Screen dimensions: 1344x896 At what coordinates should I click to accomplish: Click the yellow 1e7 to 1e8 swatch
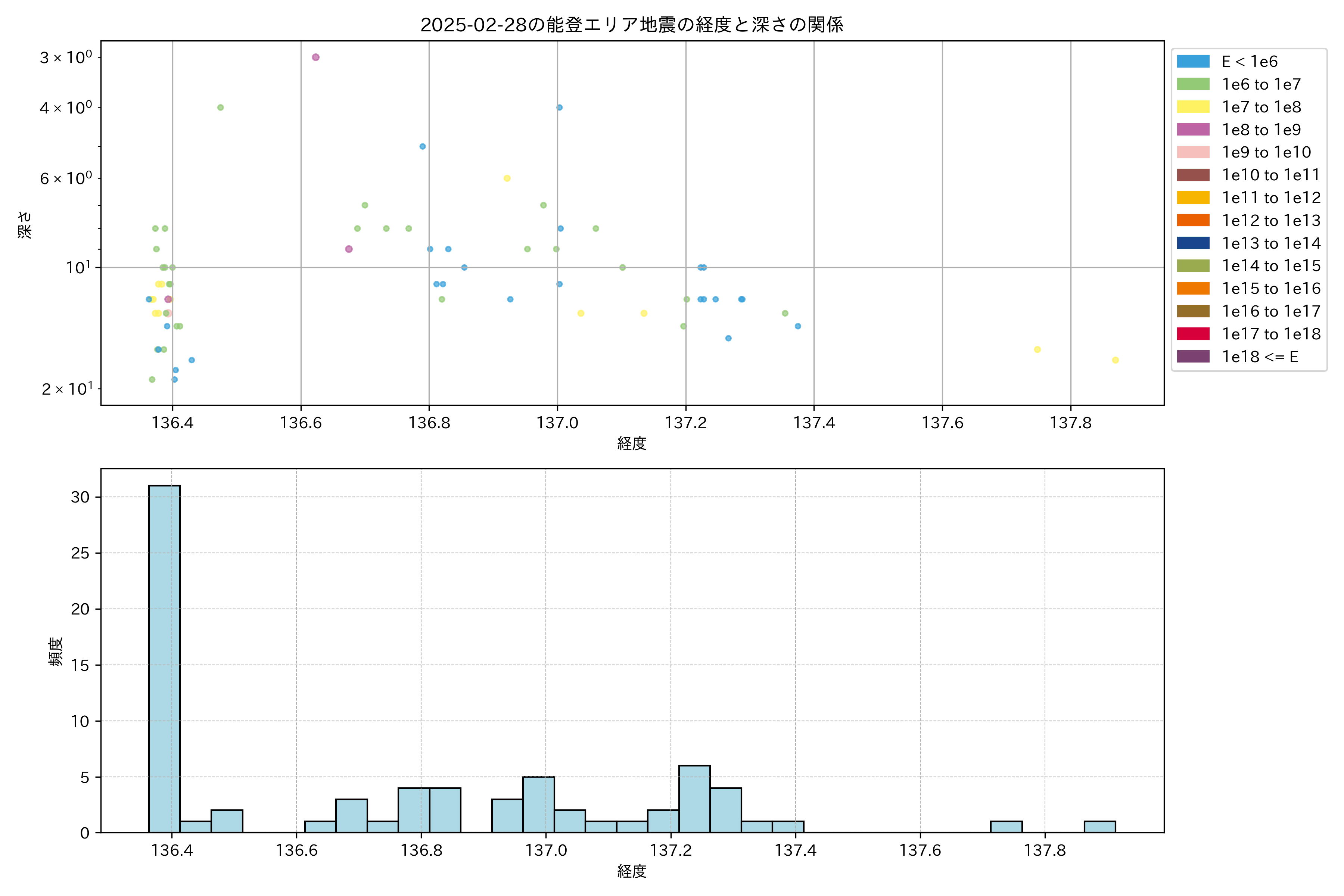[x=1192, y=107]
